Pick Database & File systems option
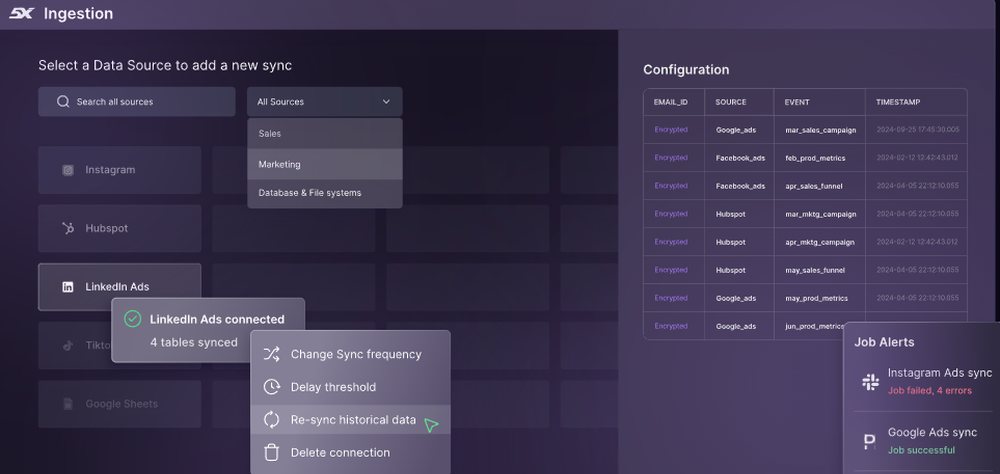Viewport: 1000px width, 474px height. pos(325,193)
